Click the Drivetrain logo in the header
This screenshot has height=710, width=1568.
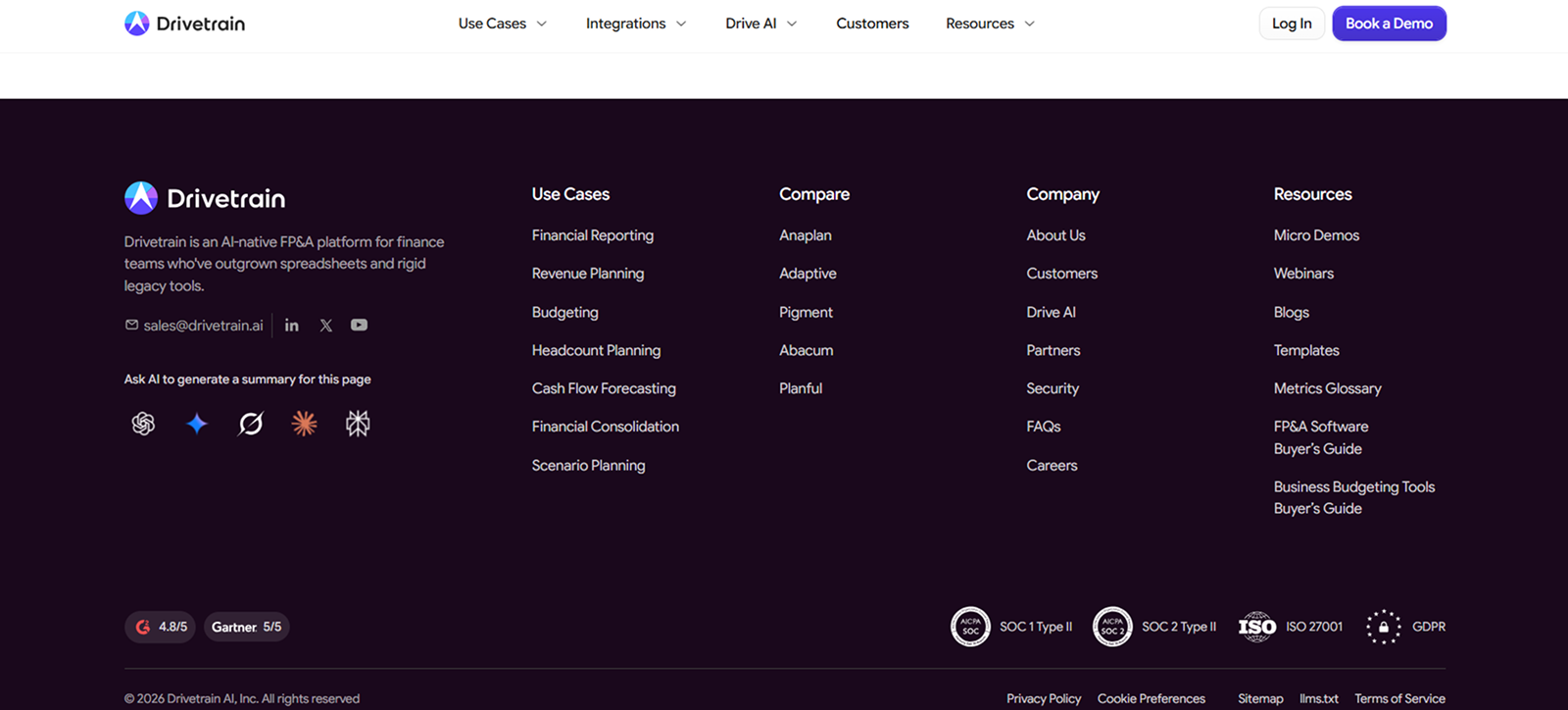click(x=184, y=24)
